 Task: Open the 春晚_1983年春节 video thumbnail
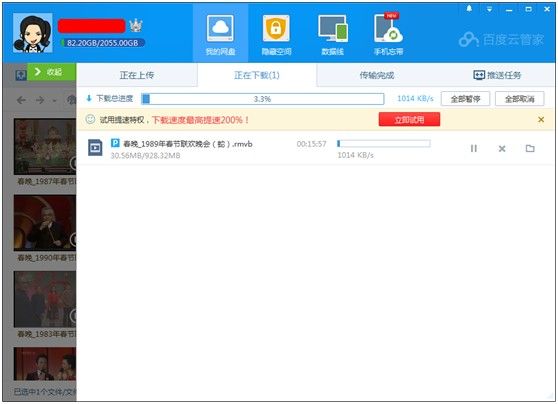coord(45,299)
